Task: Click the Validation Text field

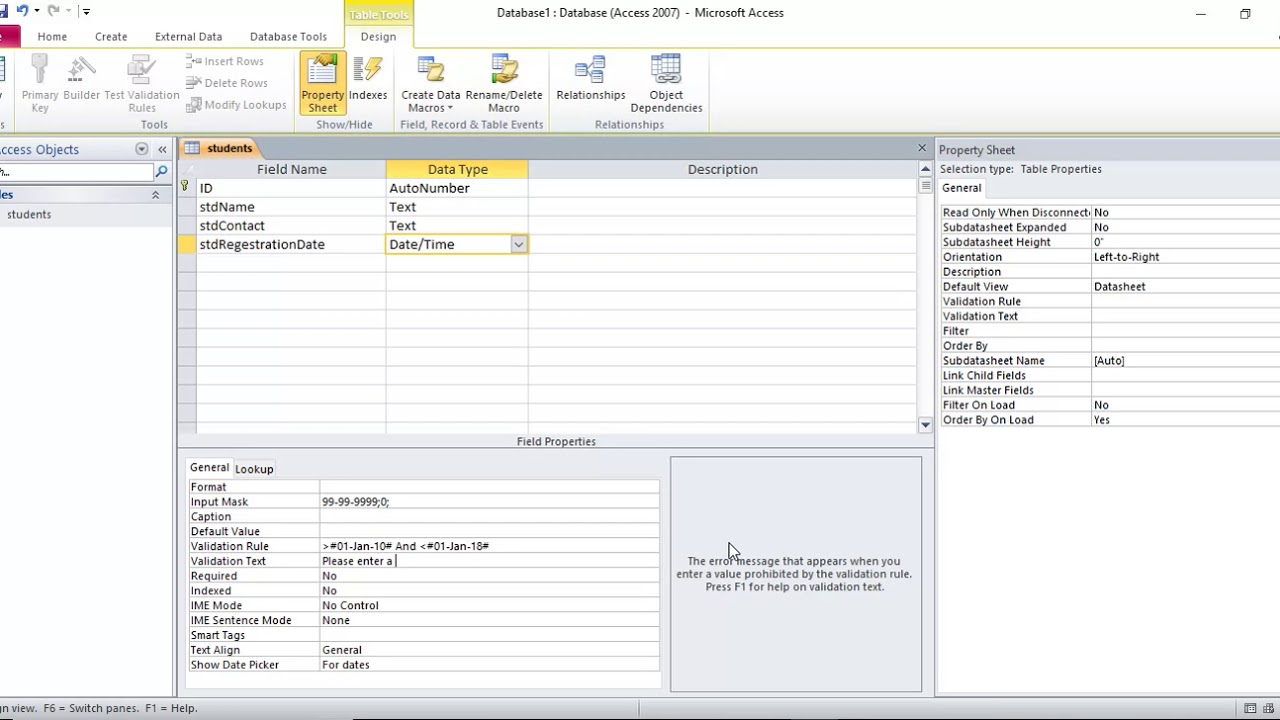Action: [489, 561]
